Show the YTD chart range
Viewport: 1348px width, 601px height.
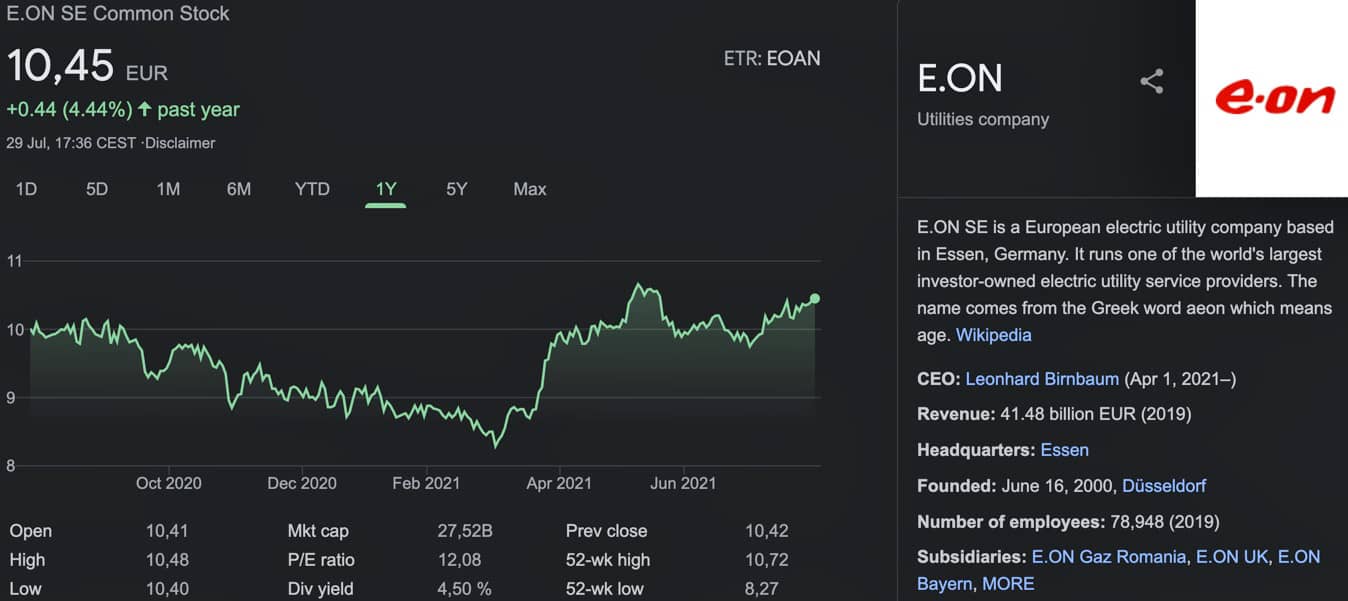coord(312,189)
